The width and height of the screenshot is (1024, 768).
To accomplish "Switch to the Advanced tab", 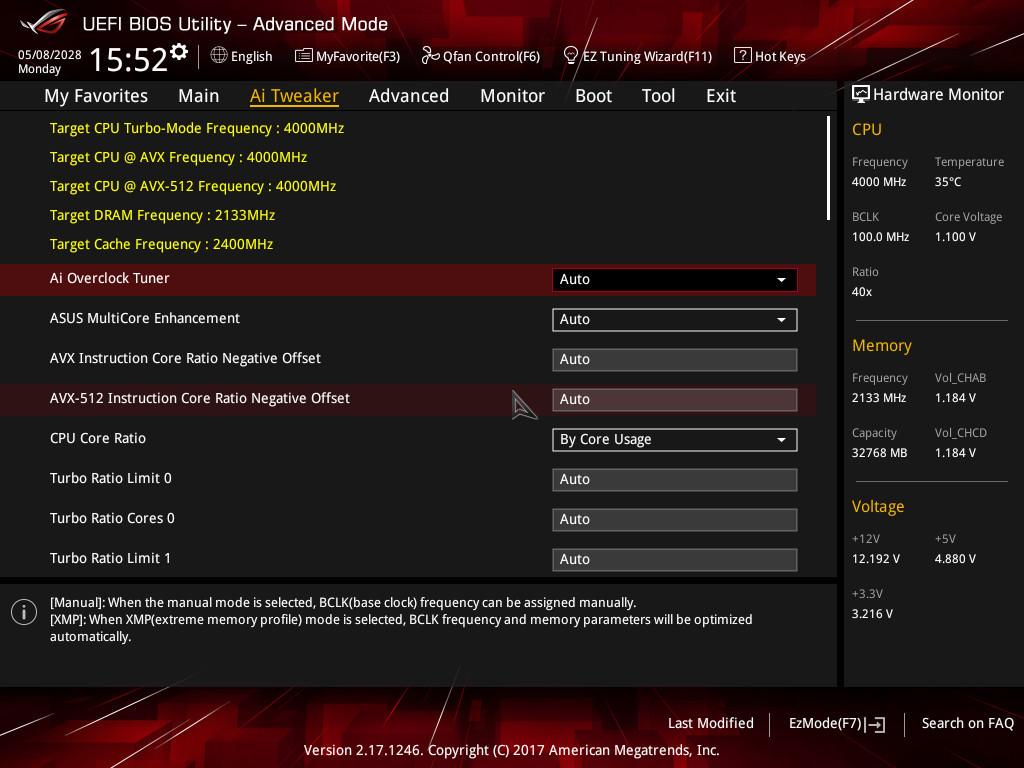I will click(x=408, y=96).
